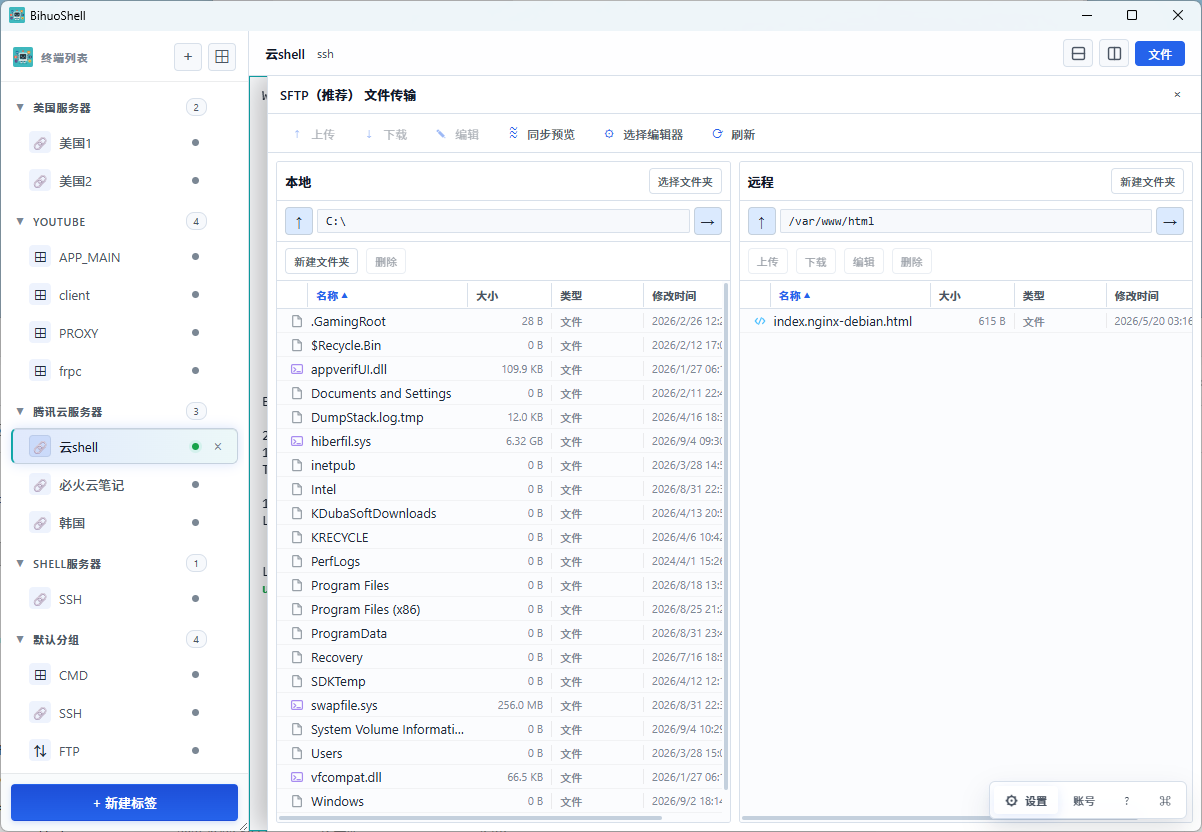Click the terminal icon beside PROXY
This screenshot has height=832, width=1202.
click(40, 333)
